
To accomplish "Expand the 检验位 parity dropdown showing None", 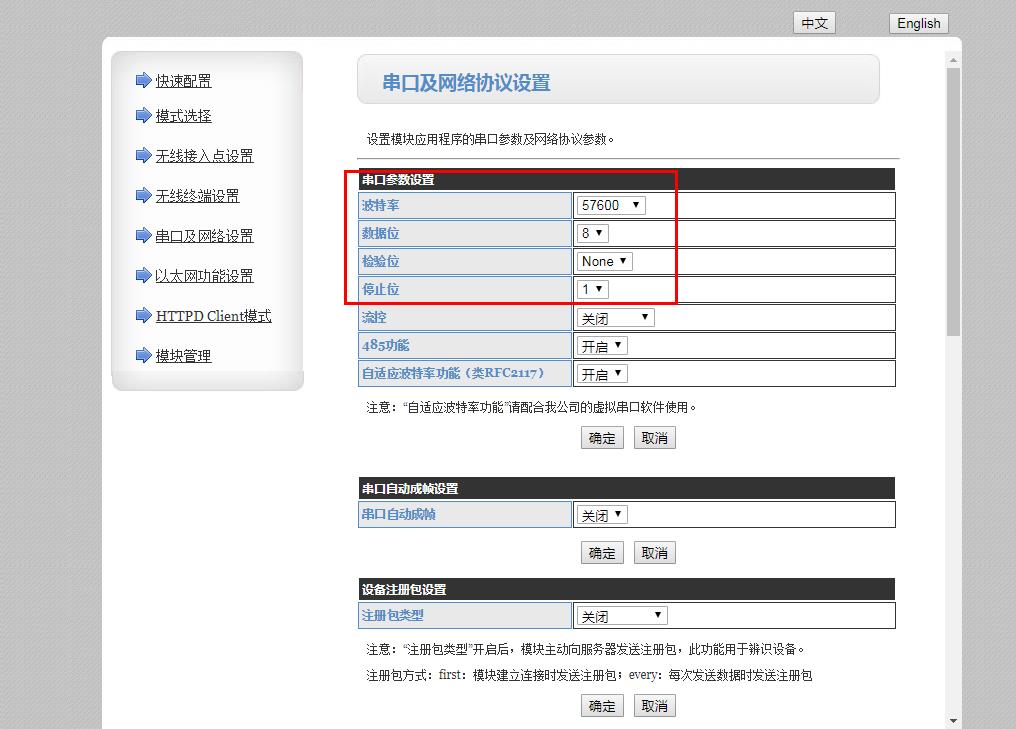I will coord(604,261).
